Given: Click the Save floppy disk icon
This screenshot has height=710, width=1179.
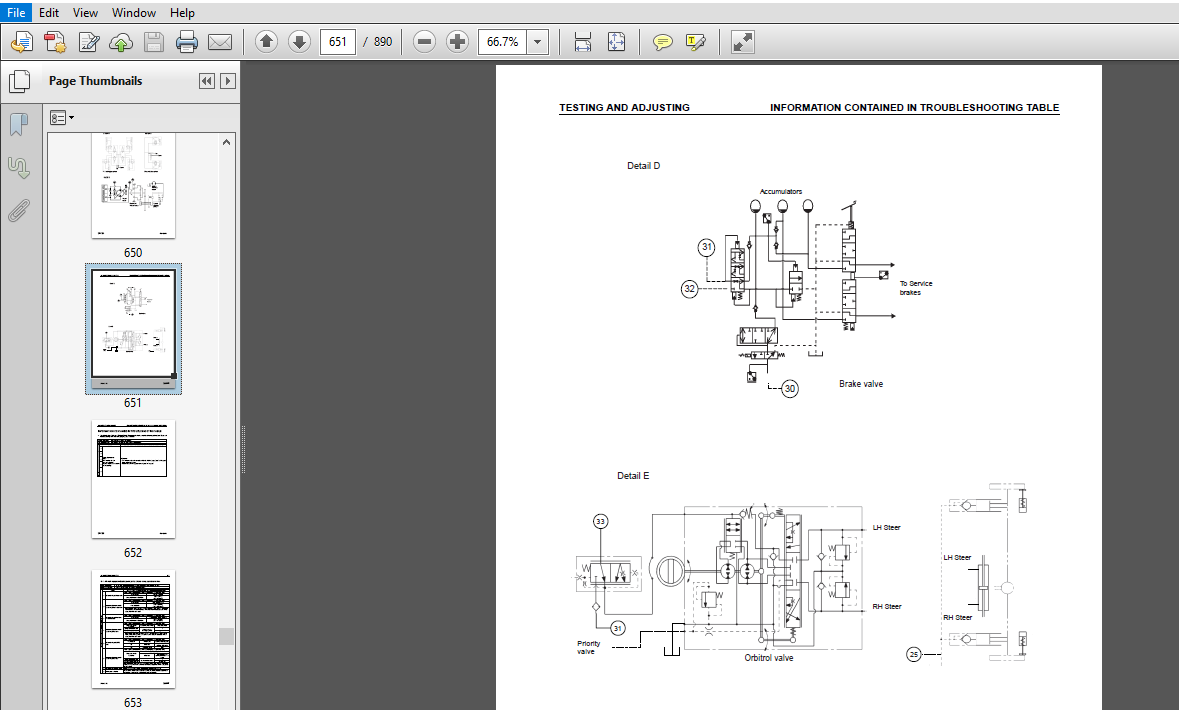Looking at the screenshot, I should coord(153,42).
